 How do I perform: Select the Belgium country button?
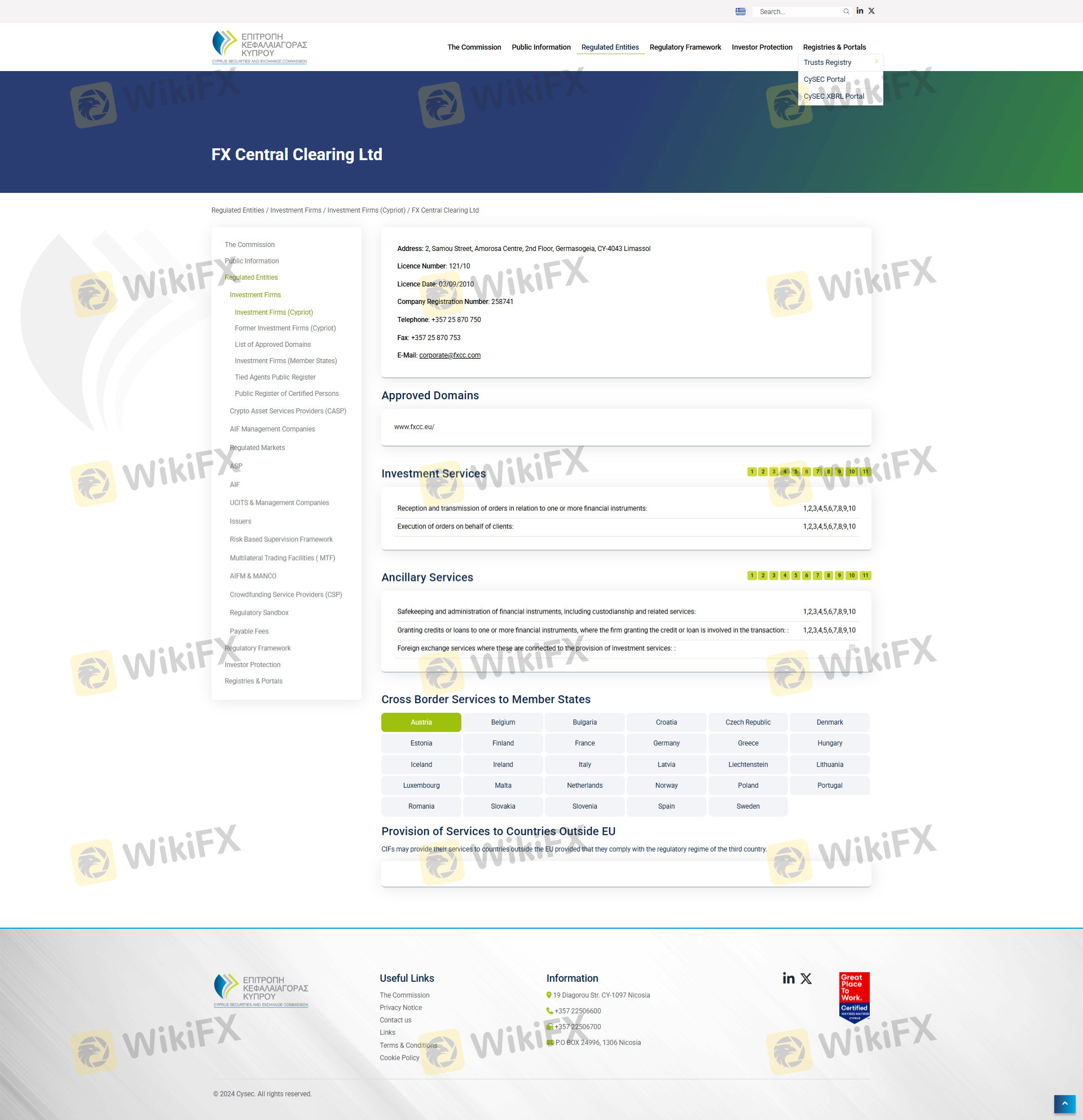[x=503, y=722]
